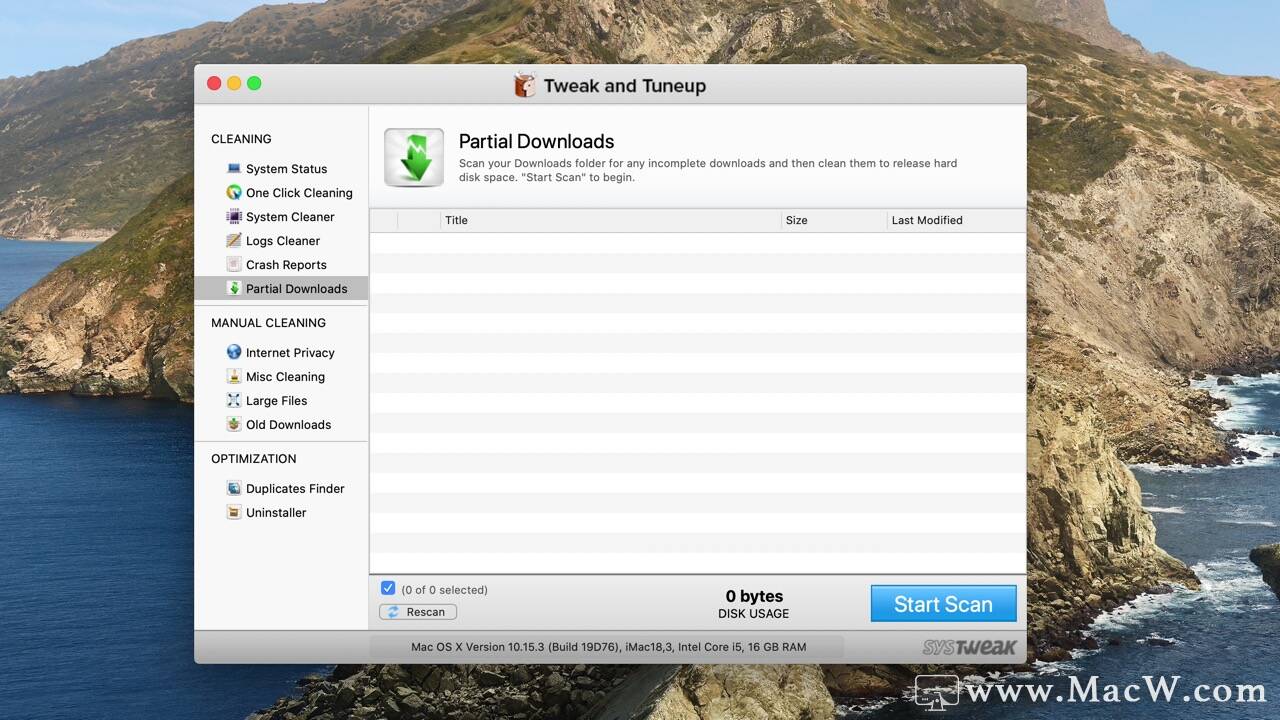Click the Misc Cleaning broom icon
The image size is (1280, 720).
[x=234, y=377]
